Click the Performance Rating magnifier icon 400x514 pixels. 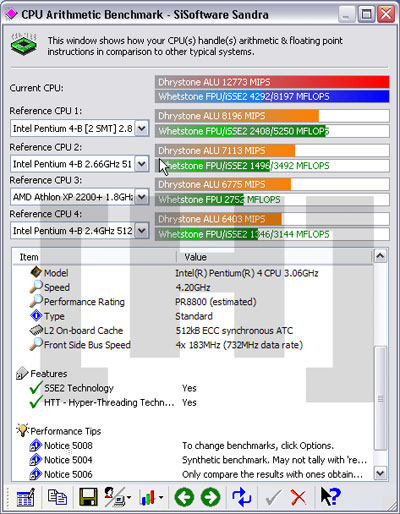36,301
